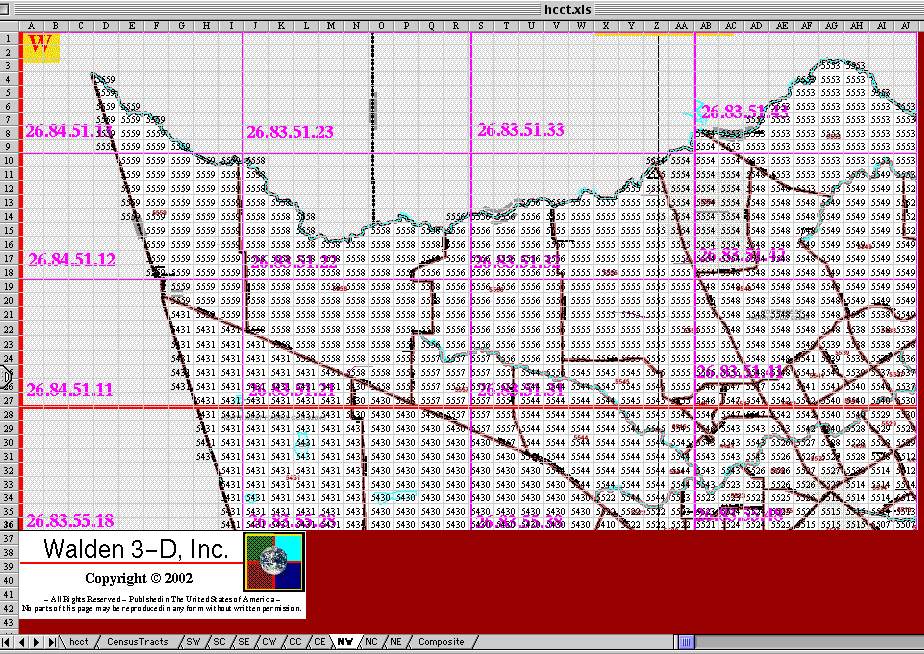The height and width of the screenshot is (654, 924).
Task: Open the CC sheet tab
Action: [x=295, y=642]
